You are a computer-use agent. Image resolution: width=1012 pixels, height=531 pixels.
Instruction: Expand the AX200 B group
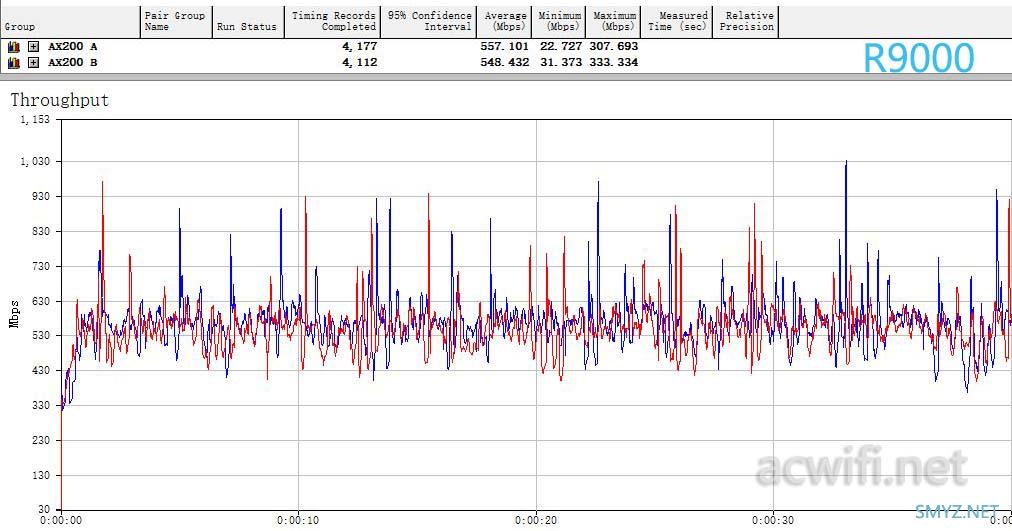pyautogui.click(x=33, y=62)
